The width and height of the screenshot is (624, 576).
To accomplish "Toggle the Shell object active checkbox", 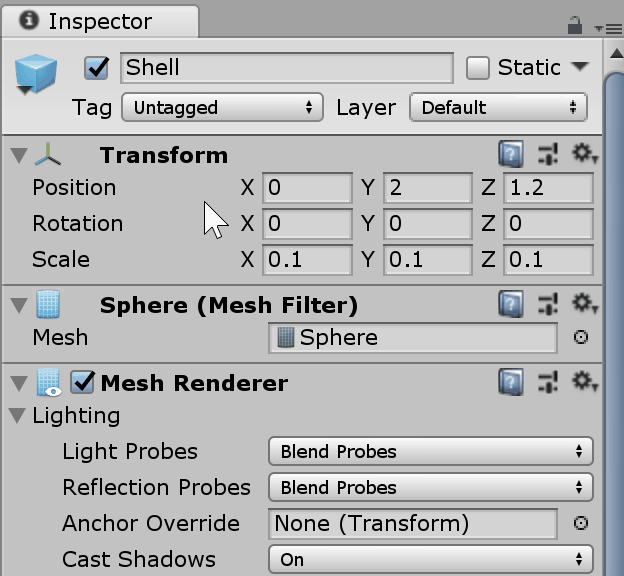I will (x=97, y=67).
